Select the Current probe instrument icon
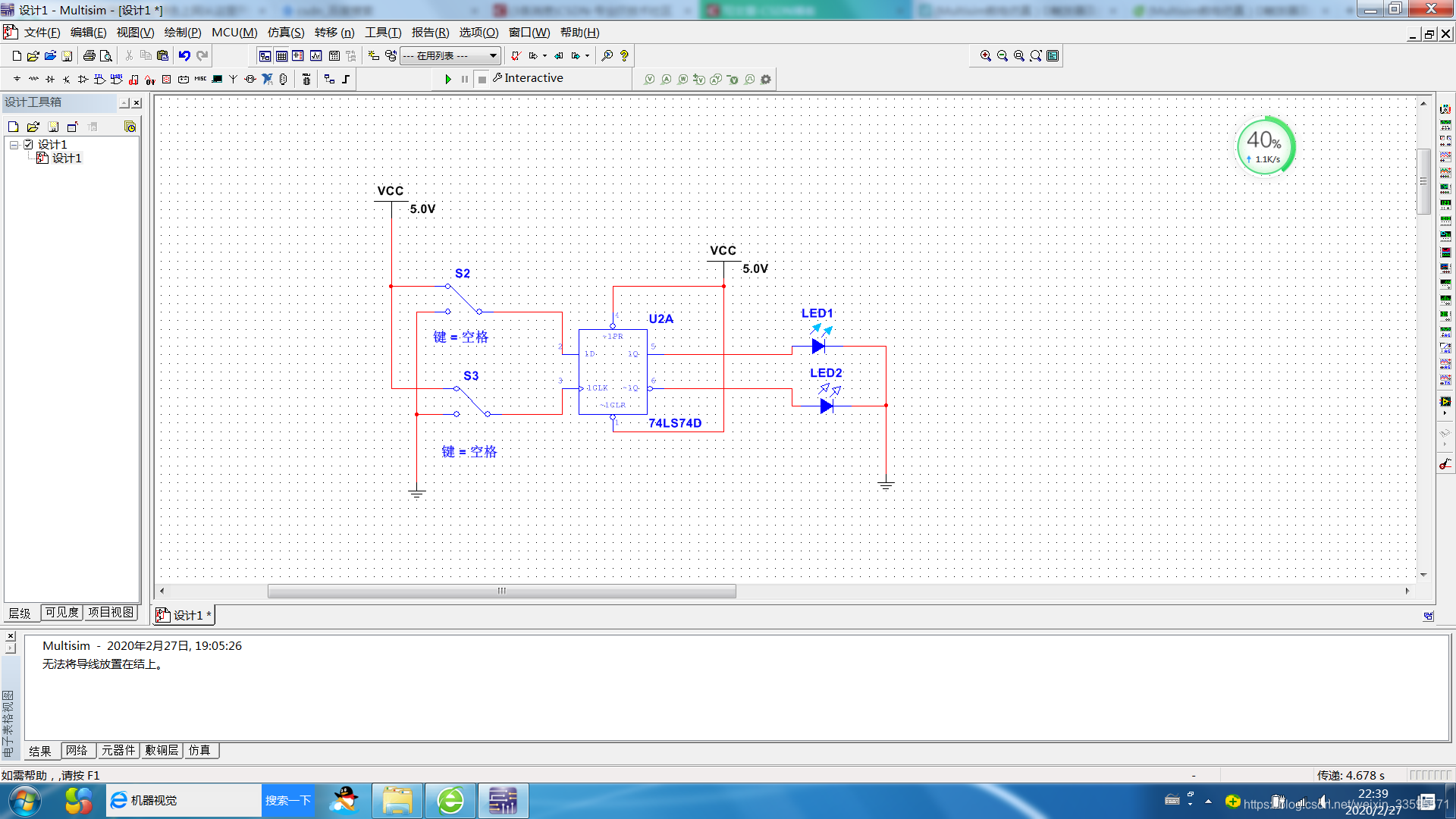The width and height of the screenshot is (1456, 819). 1445,465
